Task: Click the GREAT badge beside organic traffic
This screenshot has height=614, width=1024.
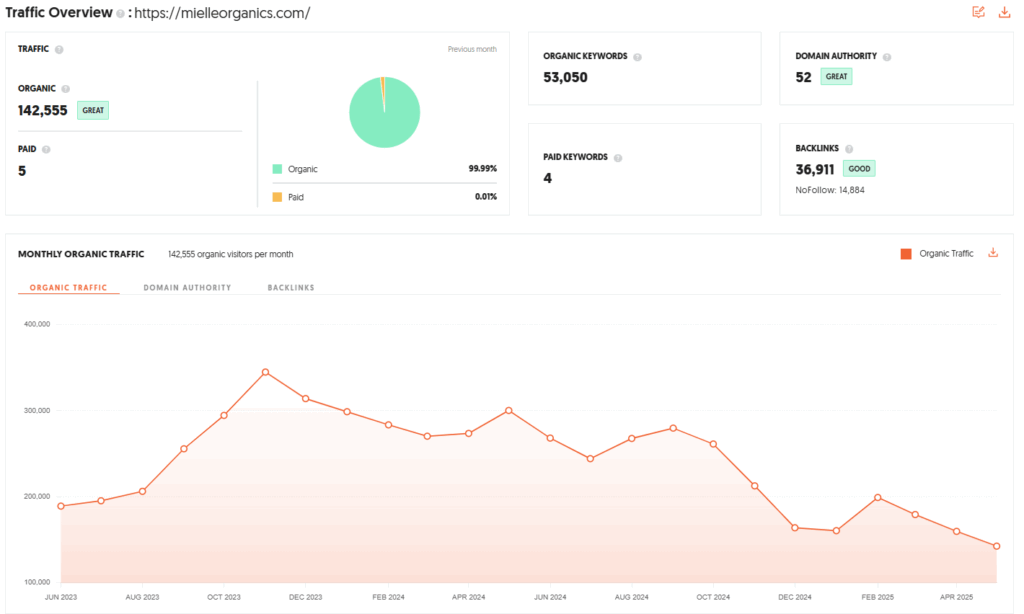Action: point(93,110)
